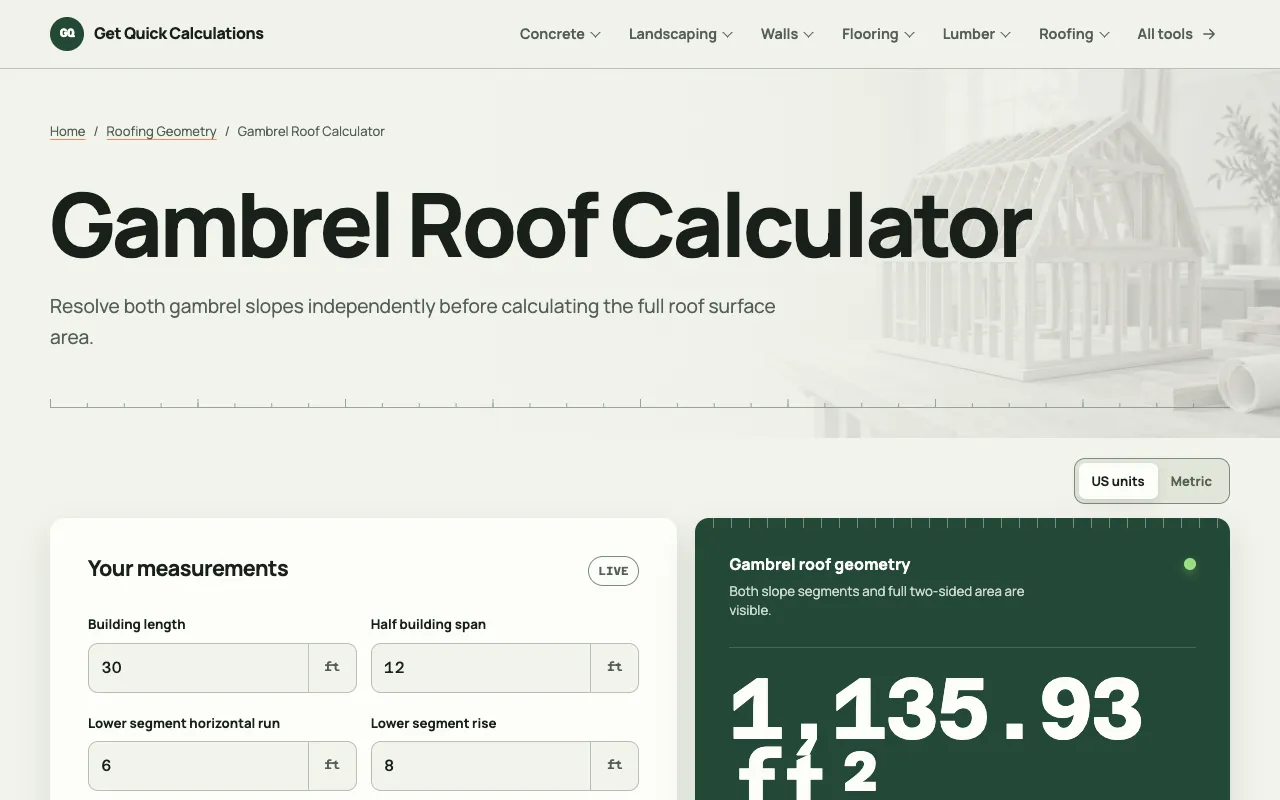
Task: Expand the Flooring menu chevron
Action: pyautogui.click(x=910, y=35)
